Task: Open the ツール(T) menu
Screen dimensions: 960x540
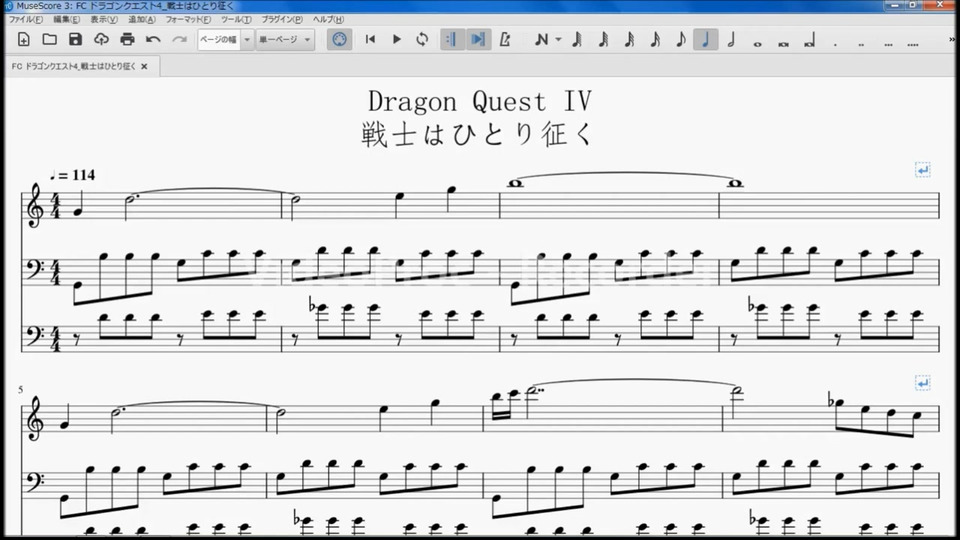Action: 236,20
